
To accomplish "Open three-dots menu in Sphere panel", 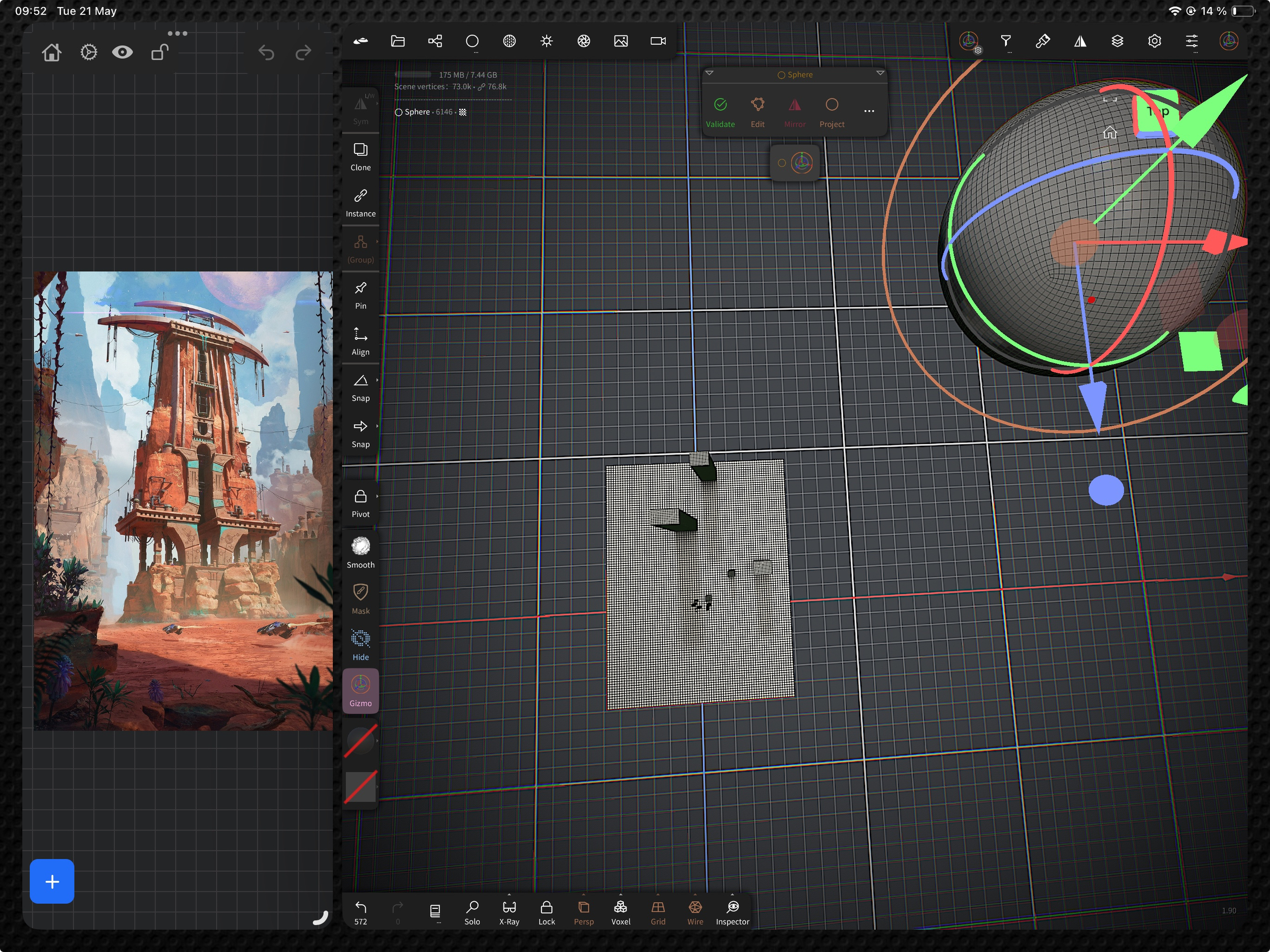I will click(869, 111).
